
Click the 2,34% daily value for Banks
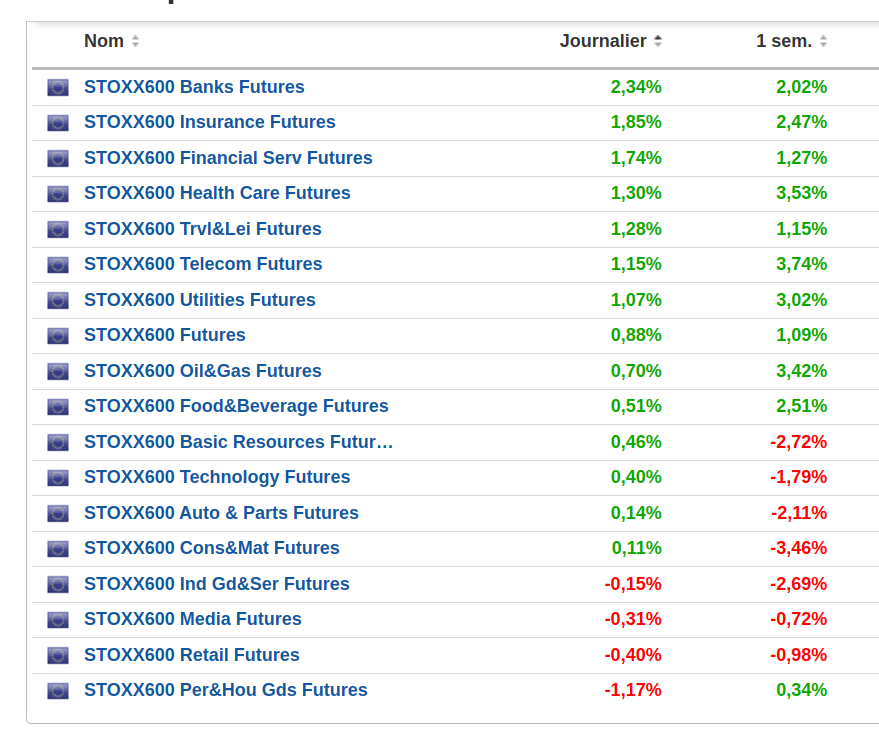(636, 87)
